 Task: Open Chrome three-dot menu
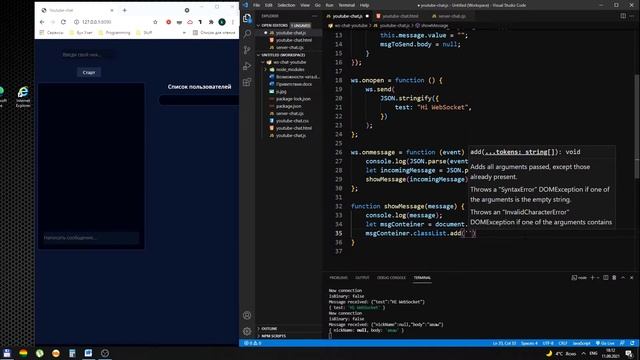tap(233, 22)
